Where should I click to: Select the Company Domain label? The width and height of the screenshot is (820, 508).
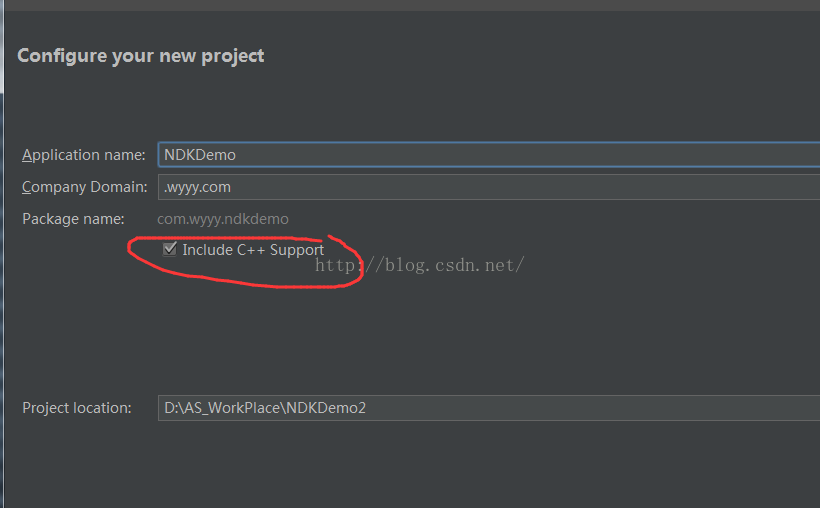(85, 187)
